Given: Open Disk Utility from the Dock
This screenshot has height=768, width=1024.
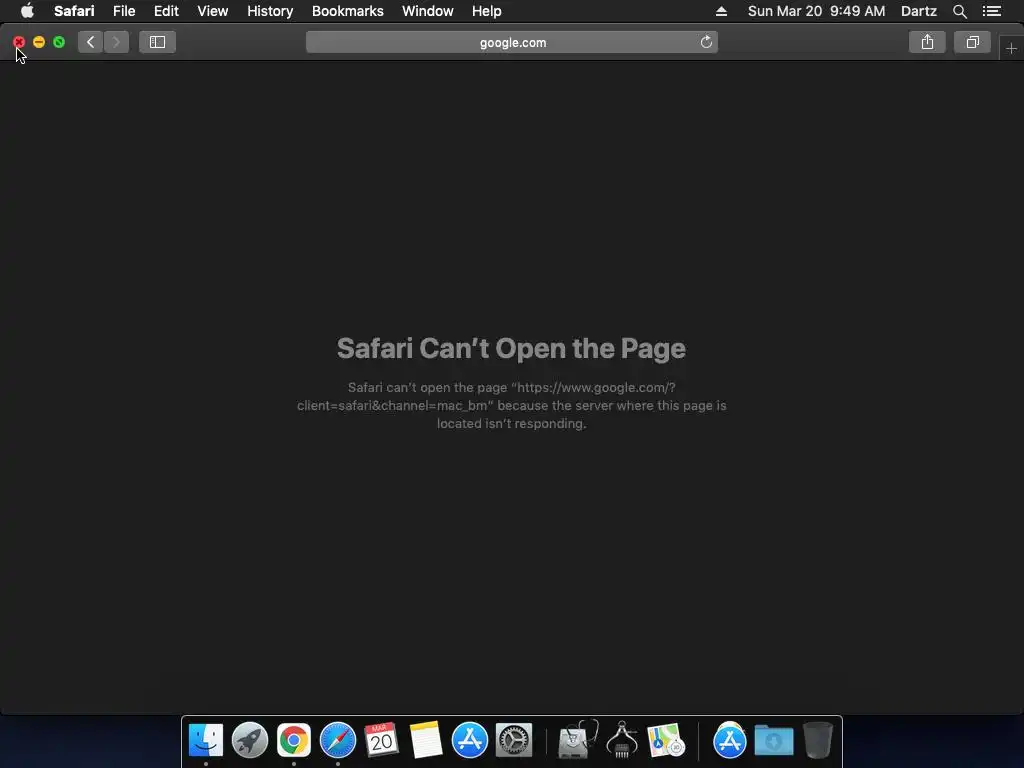Looking at the screenshot, I should pyautogui.click(x=578, y=740).
